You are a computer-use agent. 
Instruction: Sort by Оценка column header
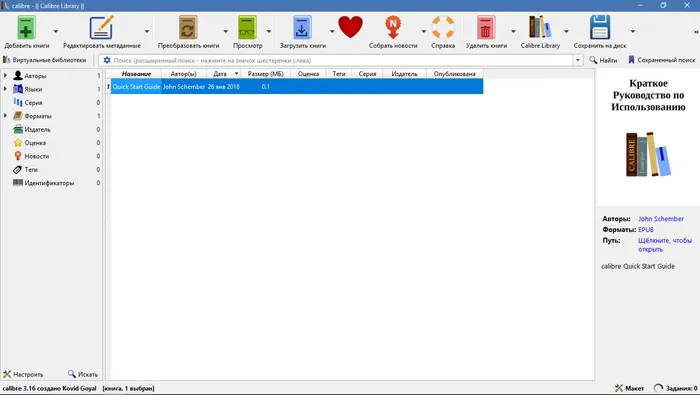click(x=308, y=74)
